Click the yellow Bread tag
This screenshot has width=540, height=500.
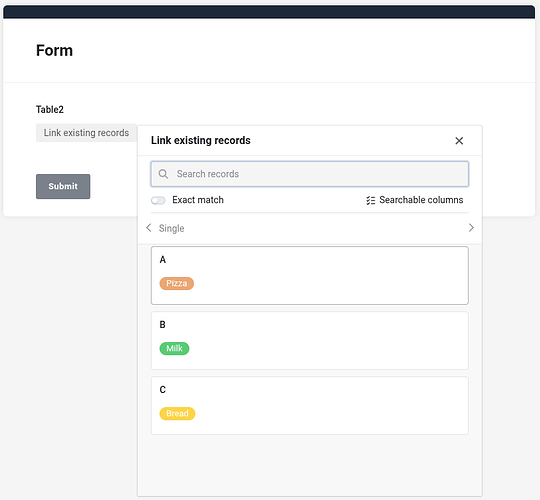[177, 414]
